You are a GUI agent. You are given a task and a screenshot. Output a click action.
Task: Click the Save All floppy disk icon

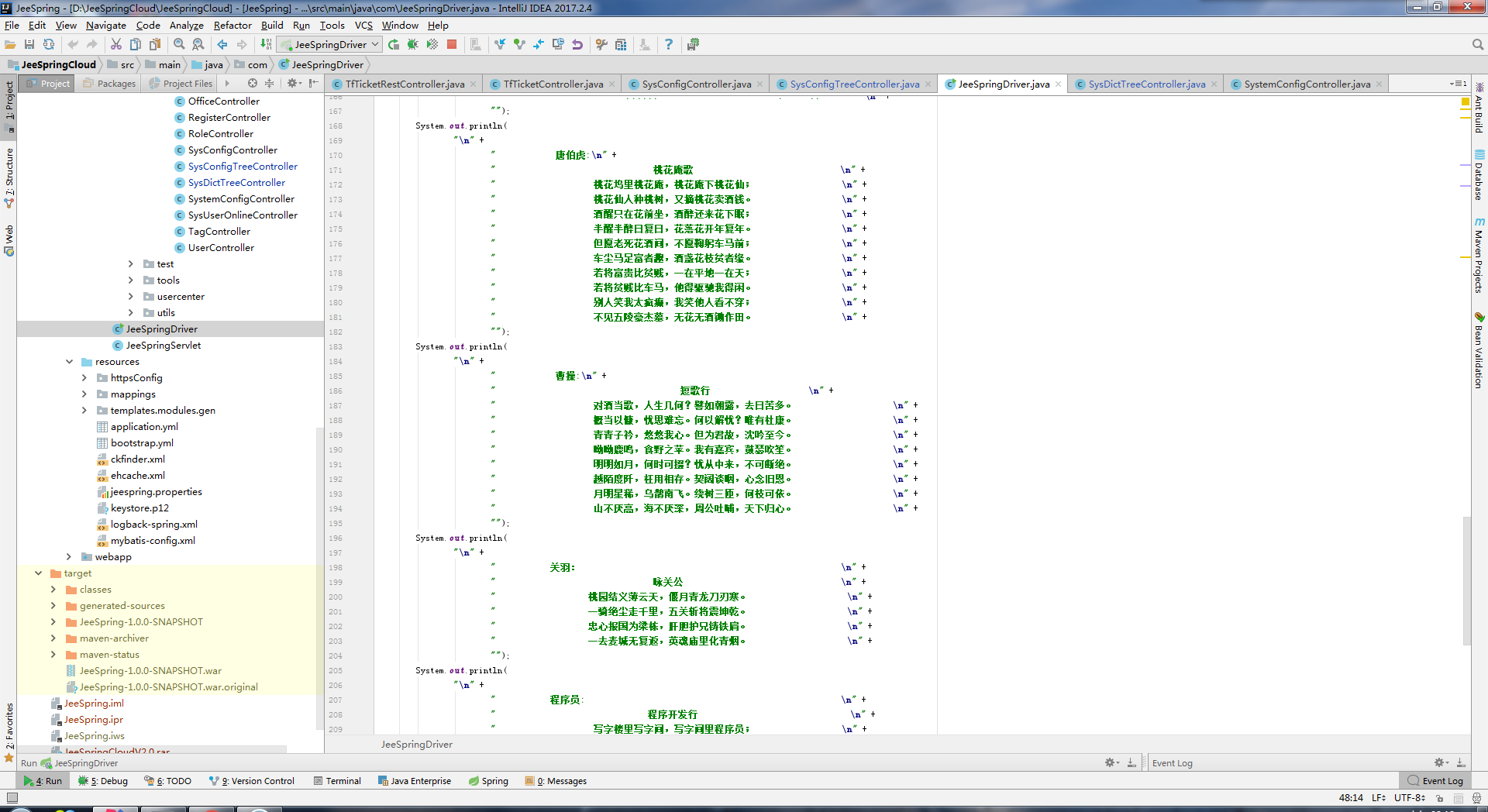(x=29, y=45)
